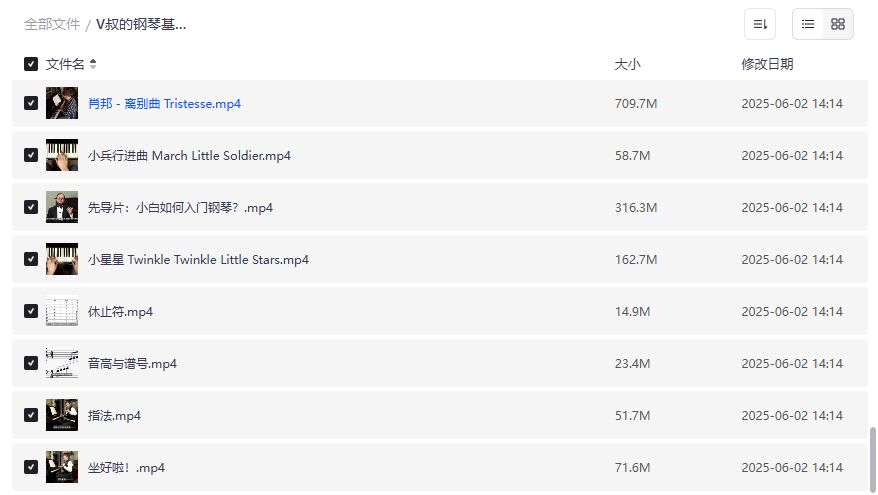Switch to grid view

tap(838, 24)
